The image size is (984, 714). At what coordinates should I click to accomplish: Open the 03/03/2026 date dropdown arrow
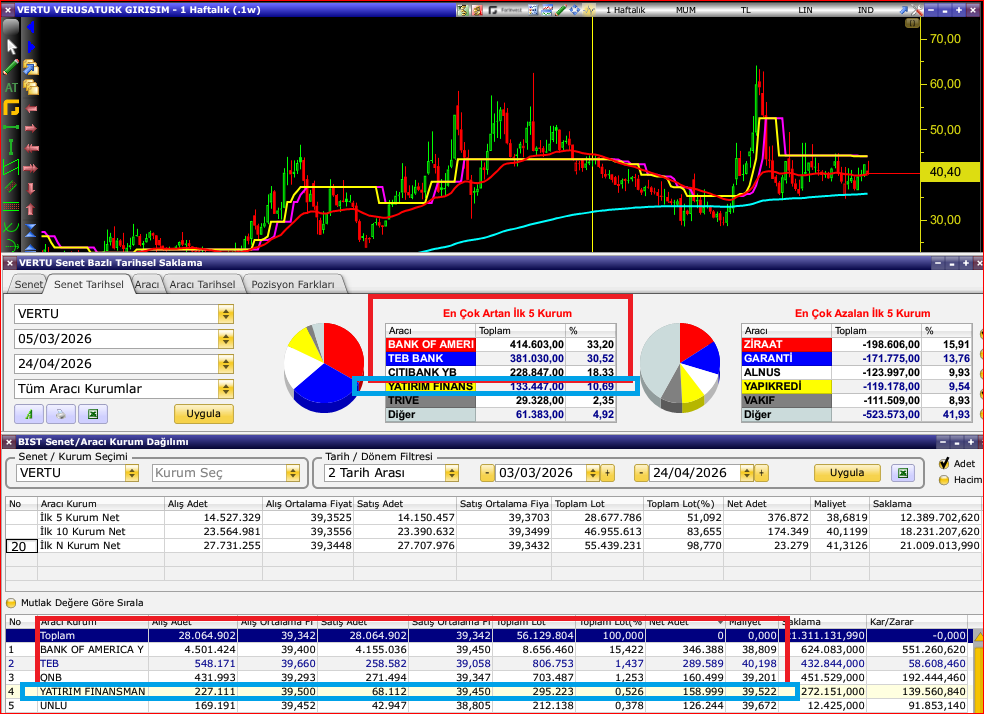coord(592,473)
